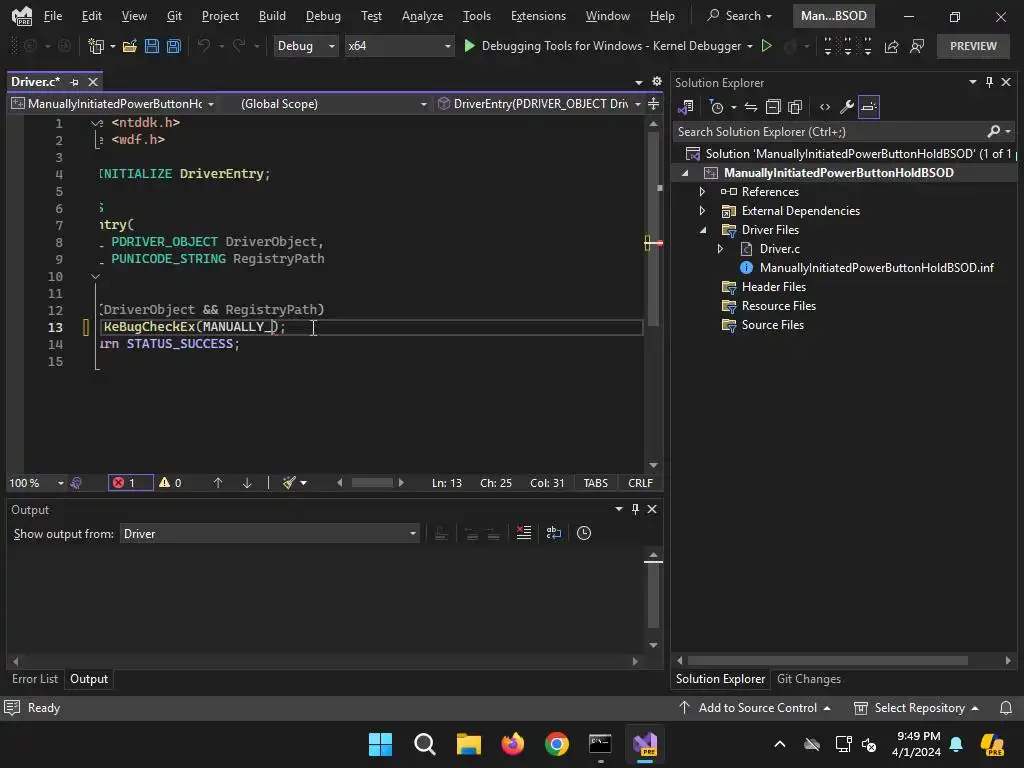Click the PREVIEW button
This screenshot has height=768, width=1024.
[x=973, y=46]
